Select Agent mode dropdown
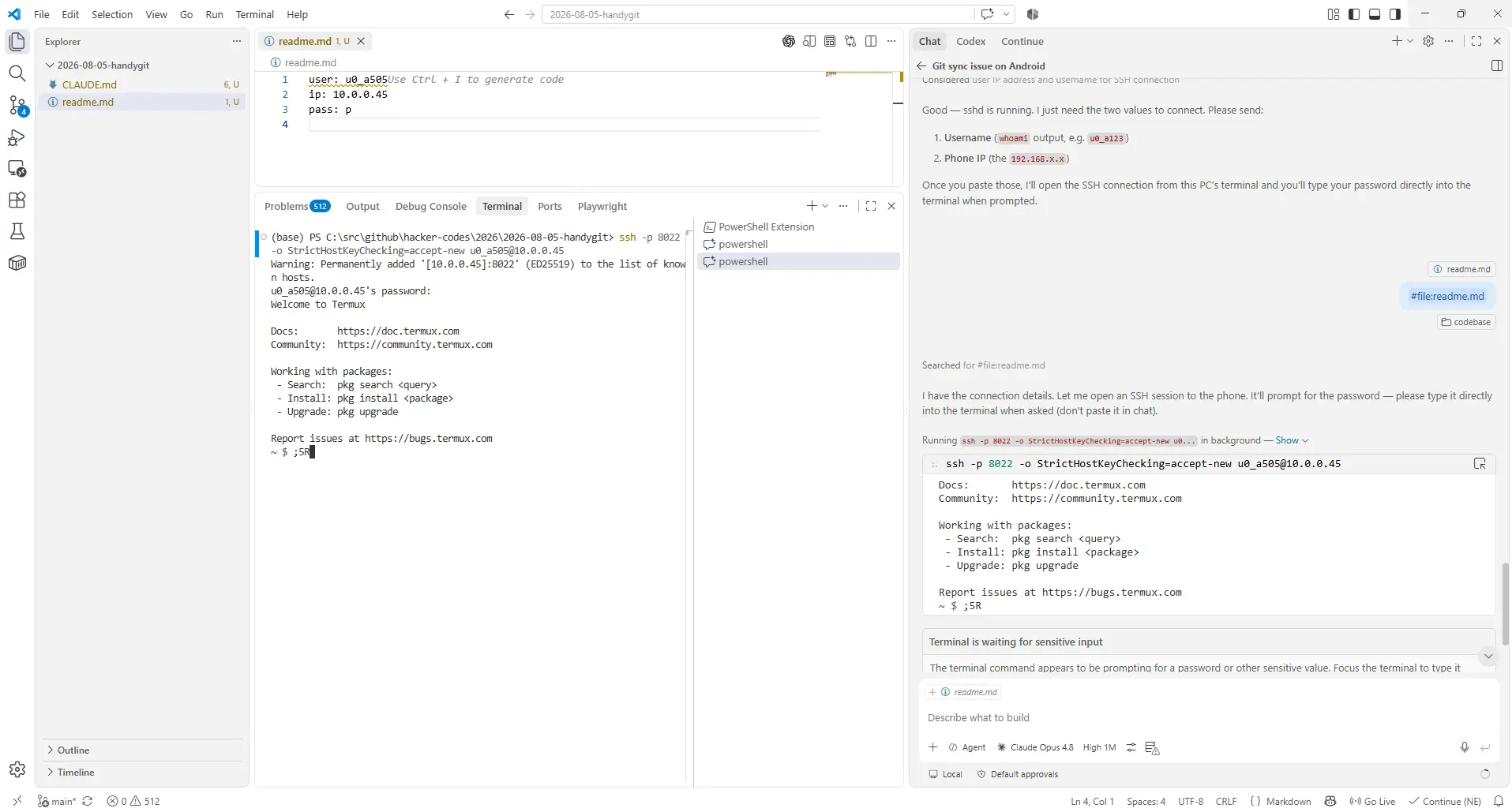 (967, 747)
